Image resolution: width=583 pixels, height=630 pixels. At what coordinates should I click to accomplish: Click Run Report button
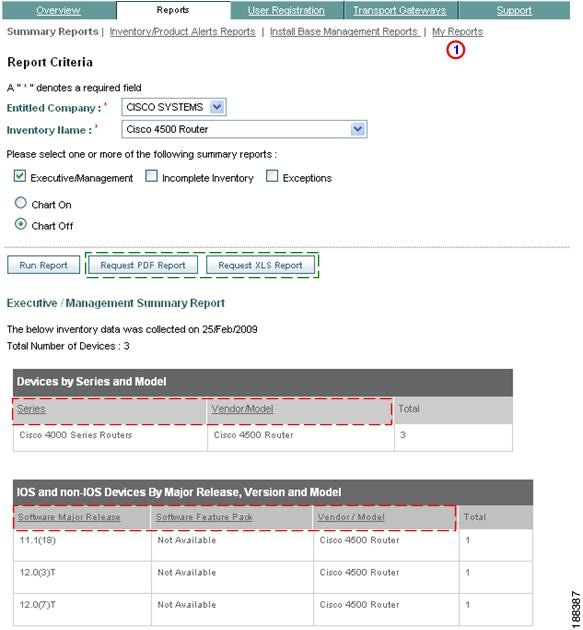click(x=43, y=265)
